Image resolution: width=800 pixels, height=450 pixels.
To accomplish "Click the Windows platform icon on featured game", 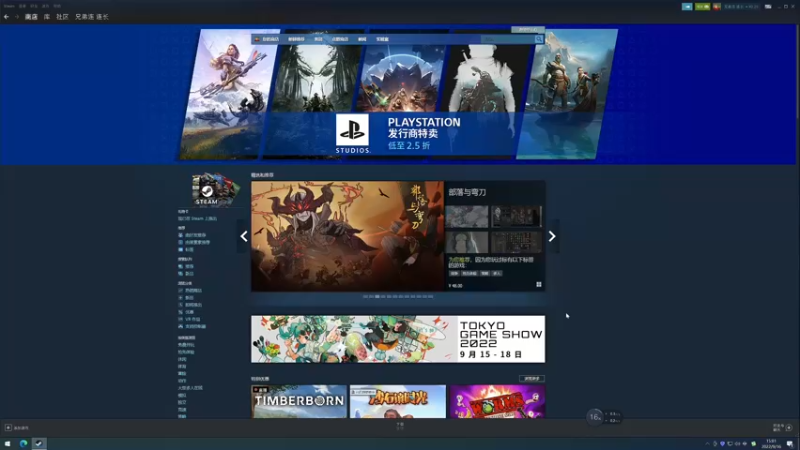I will tap(539, 285).
